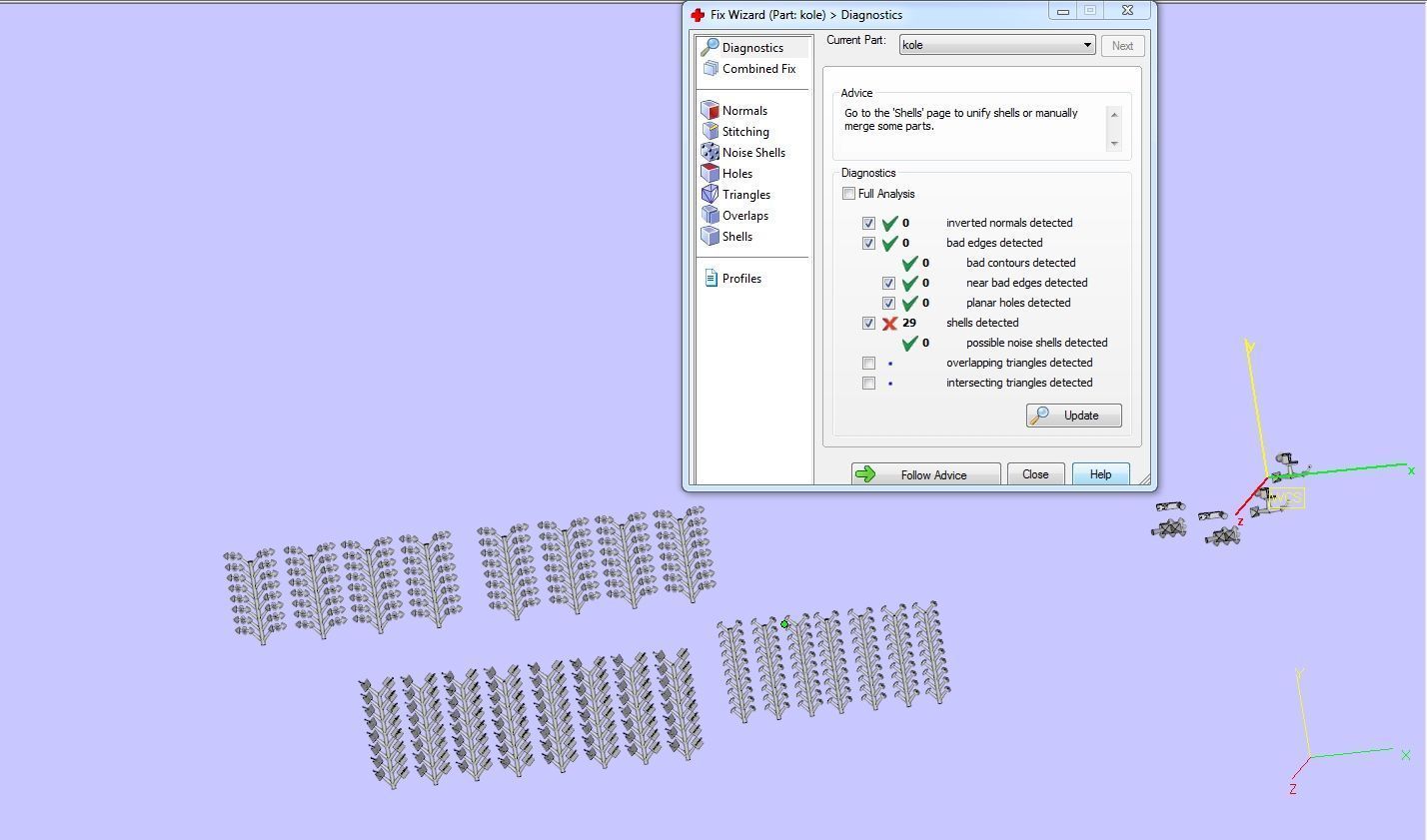Click the Update button
Image resolution: width=1427 pixels, height=840 pixels.
coord(1073,415)
